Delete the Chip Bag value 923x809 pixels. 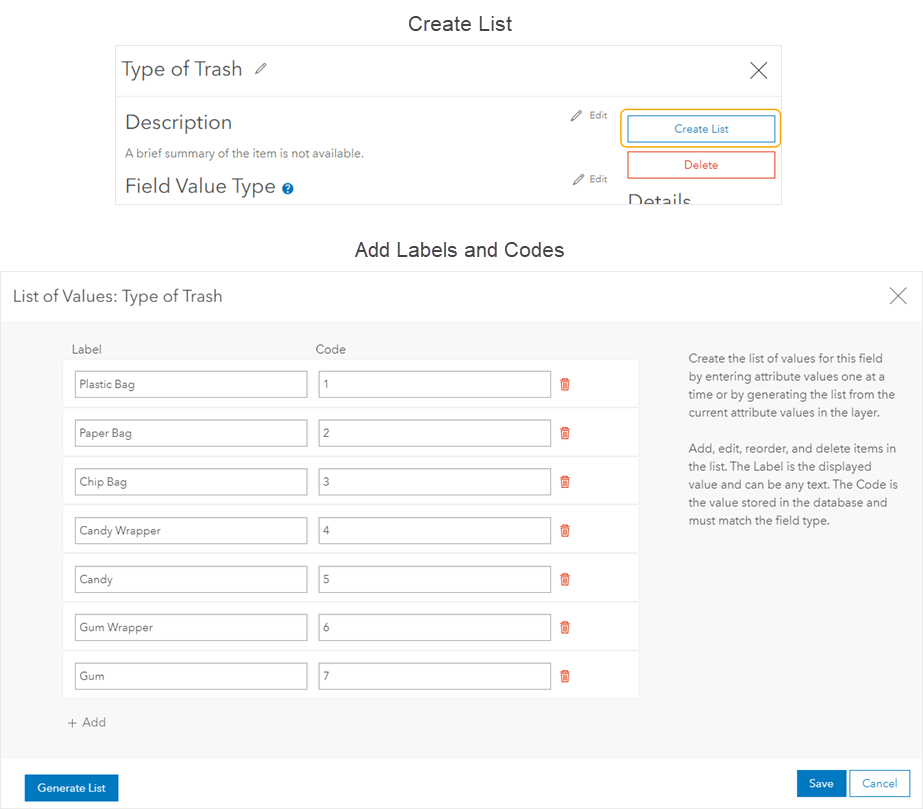(565, 481)
